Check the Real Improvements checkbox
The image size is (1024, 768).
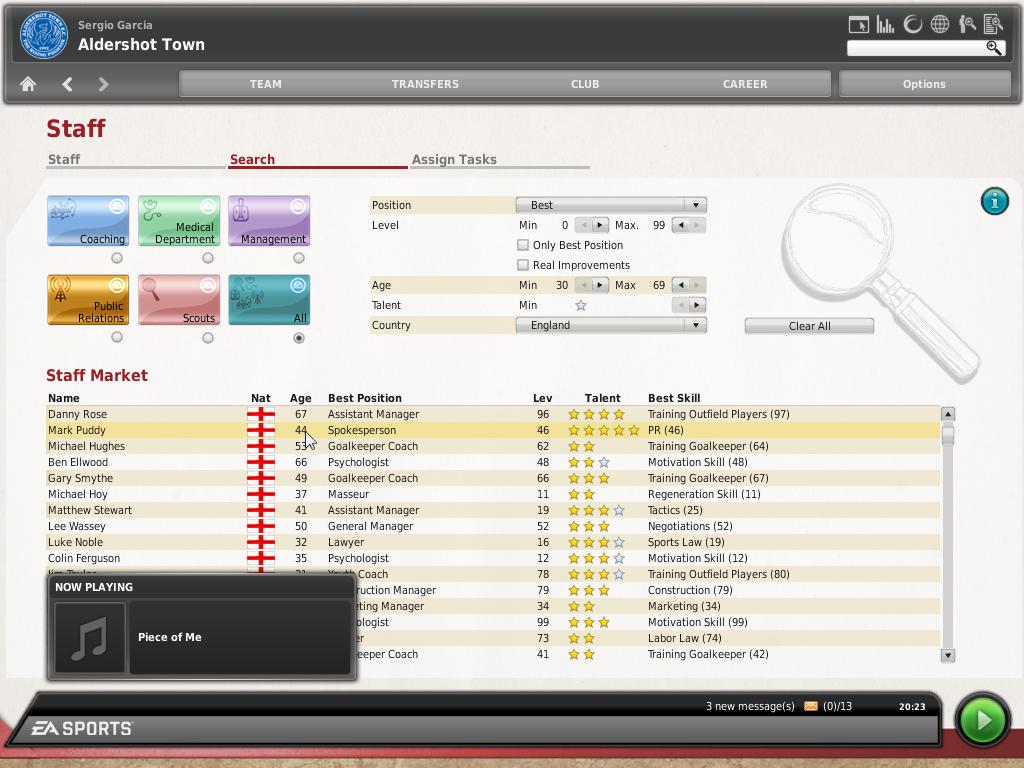point(523,265)
